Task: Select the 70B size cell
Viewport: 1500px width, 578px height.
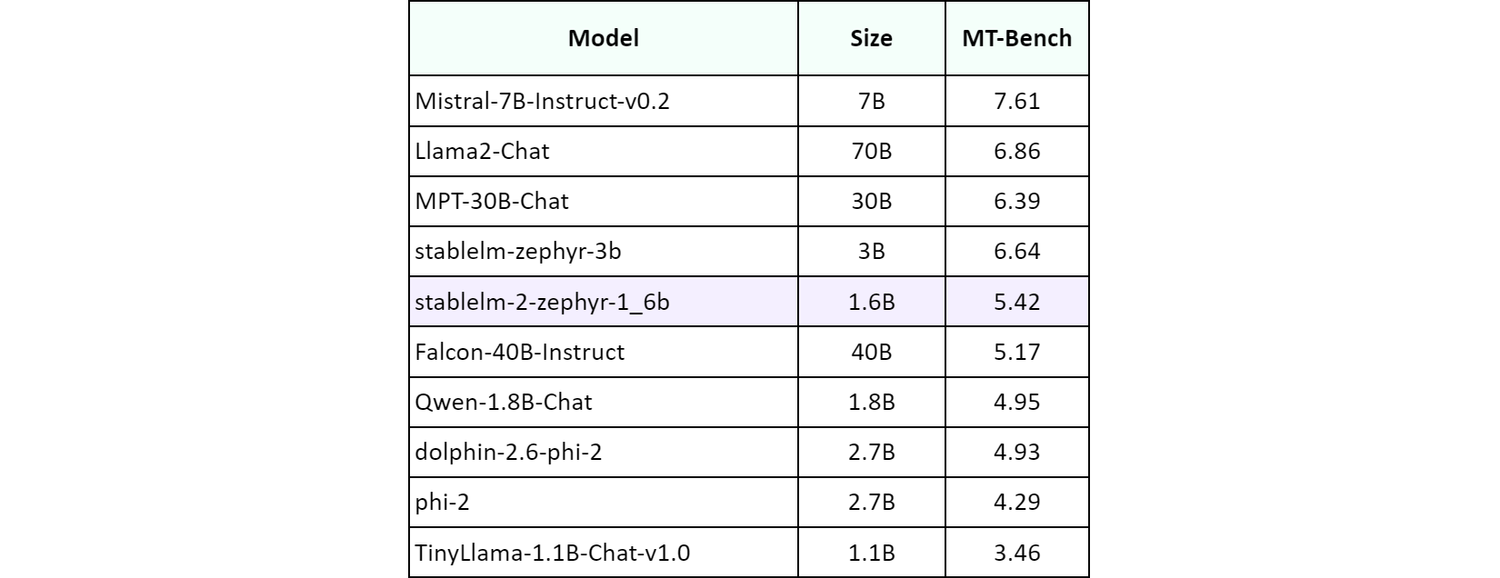Action: point(871,151)
